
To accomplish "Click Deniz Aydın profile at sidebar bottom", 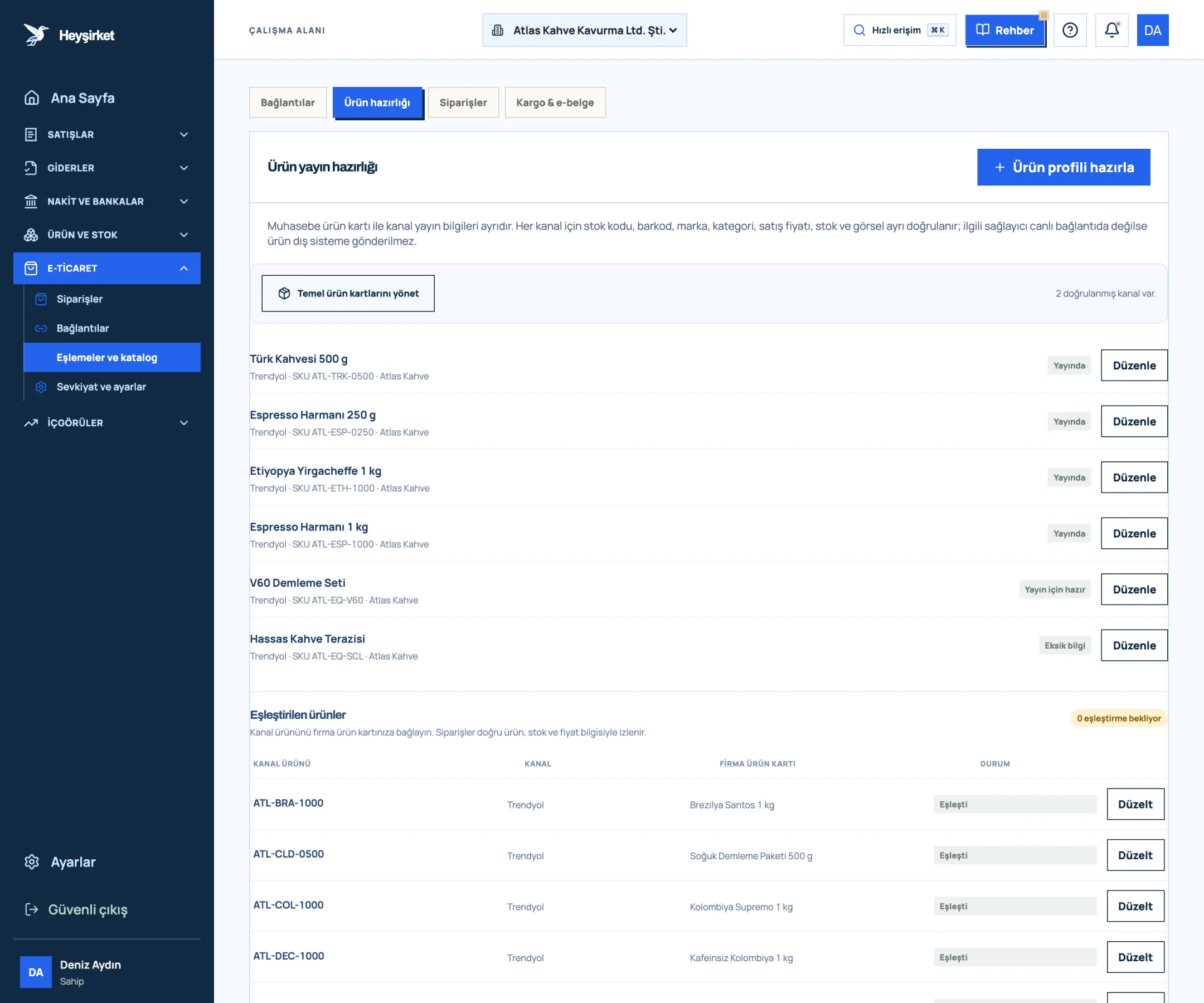I will tap(106, 972).
